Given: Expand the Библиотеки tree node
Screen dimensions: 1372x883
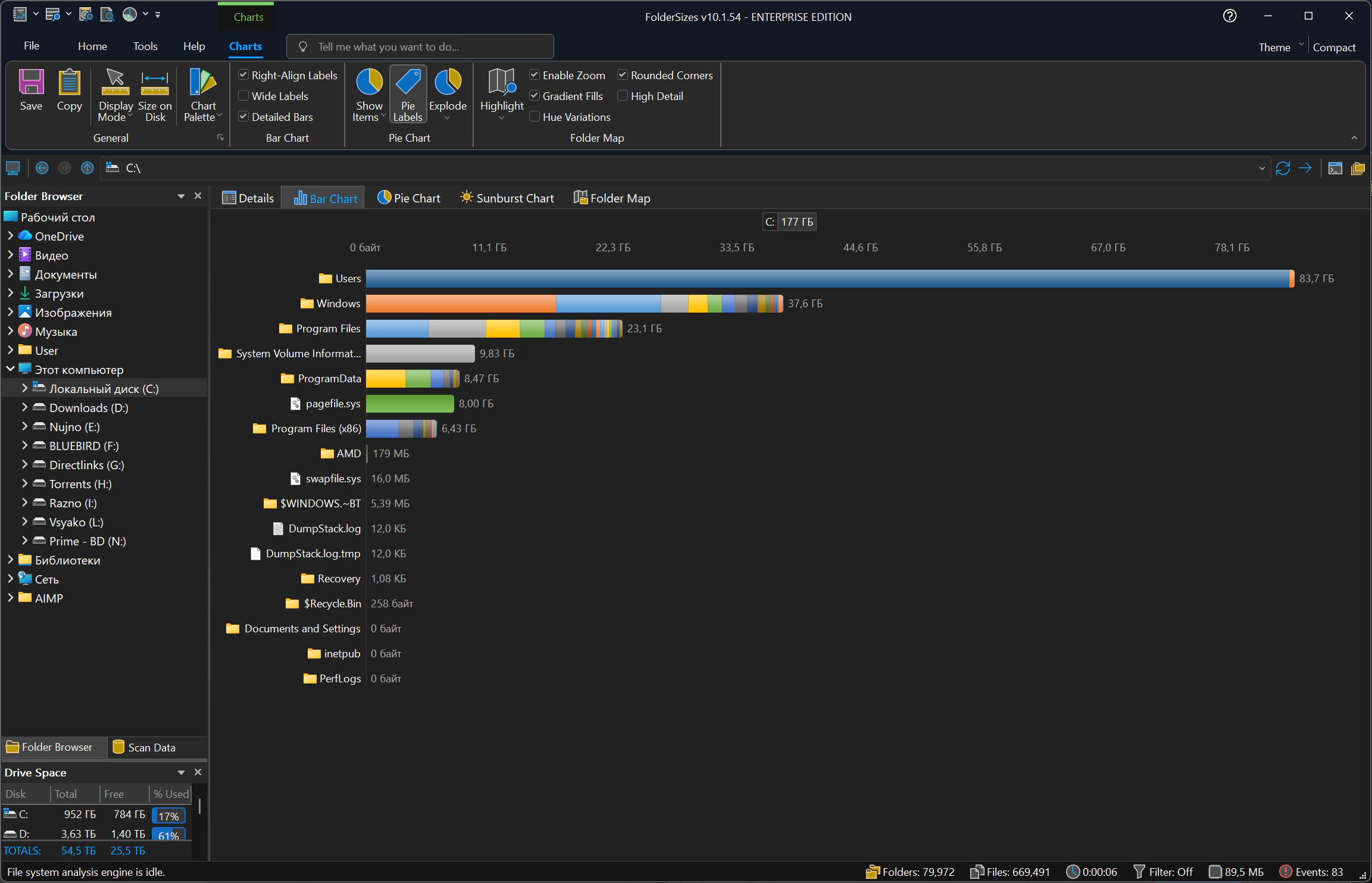Looking at the screenshot, I should pos(10,560).
